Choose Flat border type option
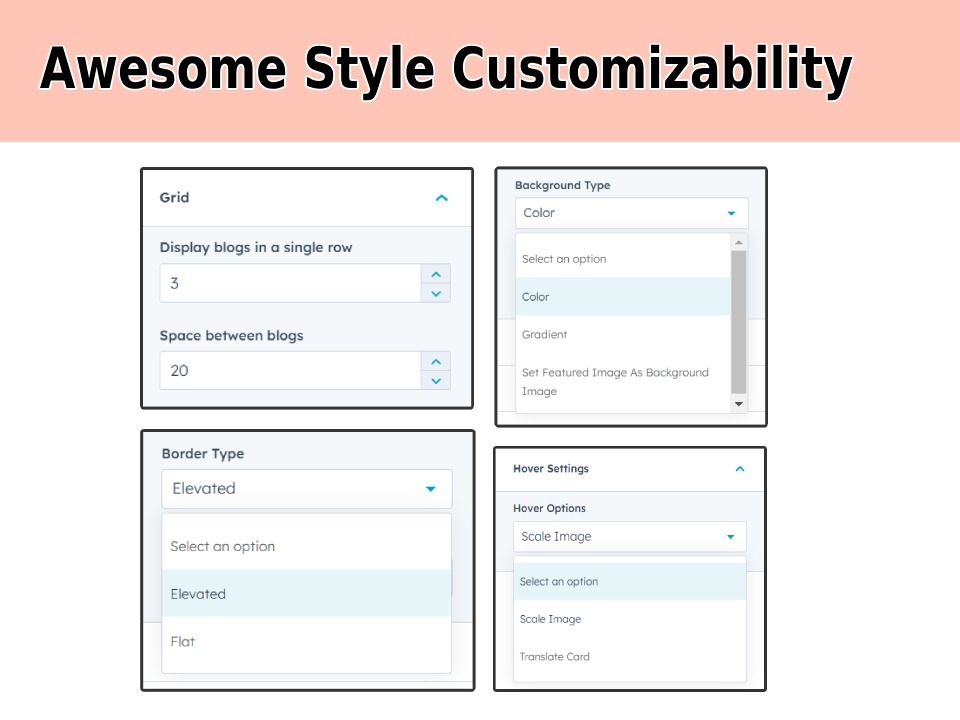The image size is (960, 720). pyautogui.click(x=306, y=641)
